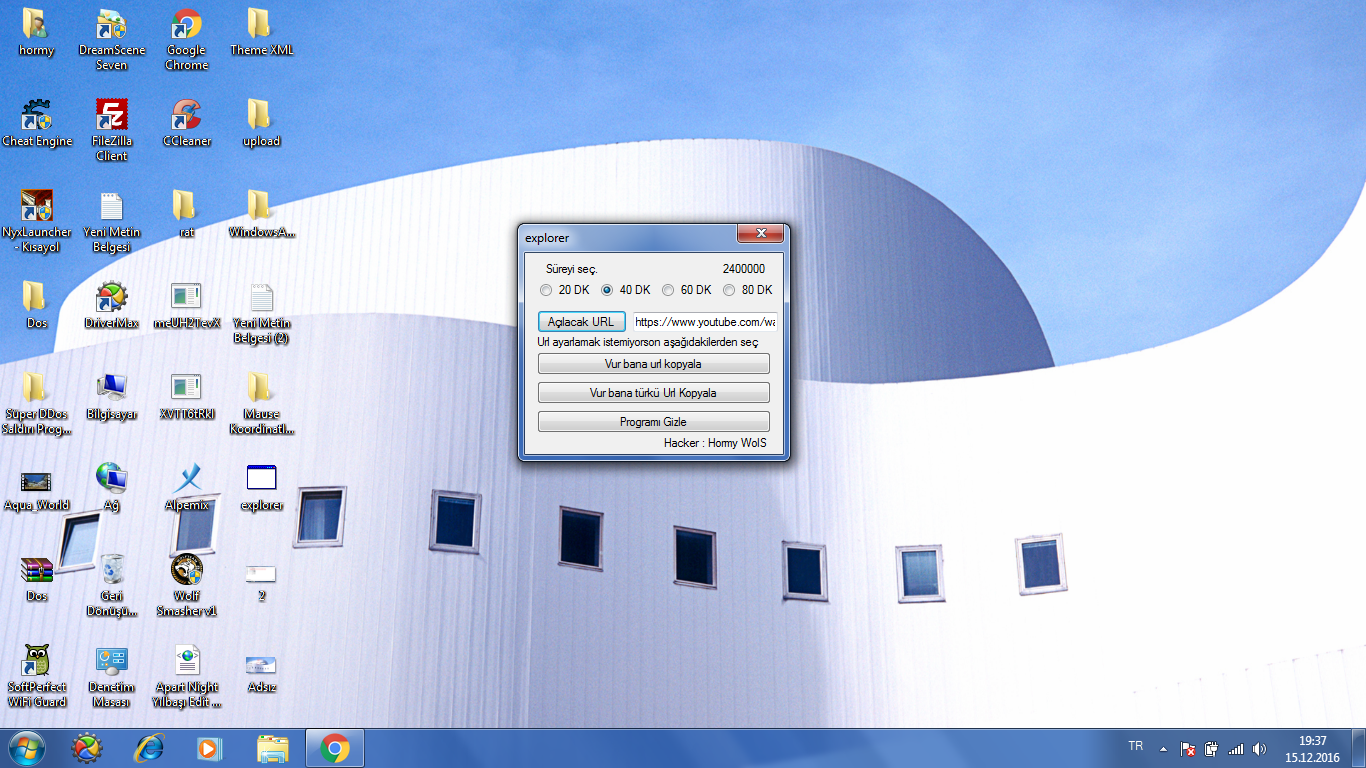
Task: Click Vur bana türkü Url Kopyala button
Action: [654, 393]
